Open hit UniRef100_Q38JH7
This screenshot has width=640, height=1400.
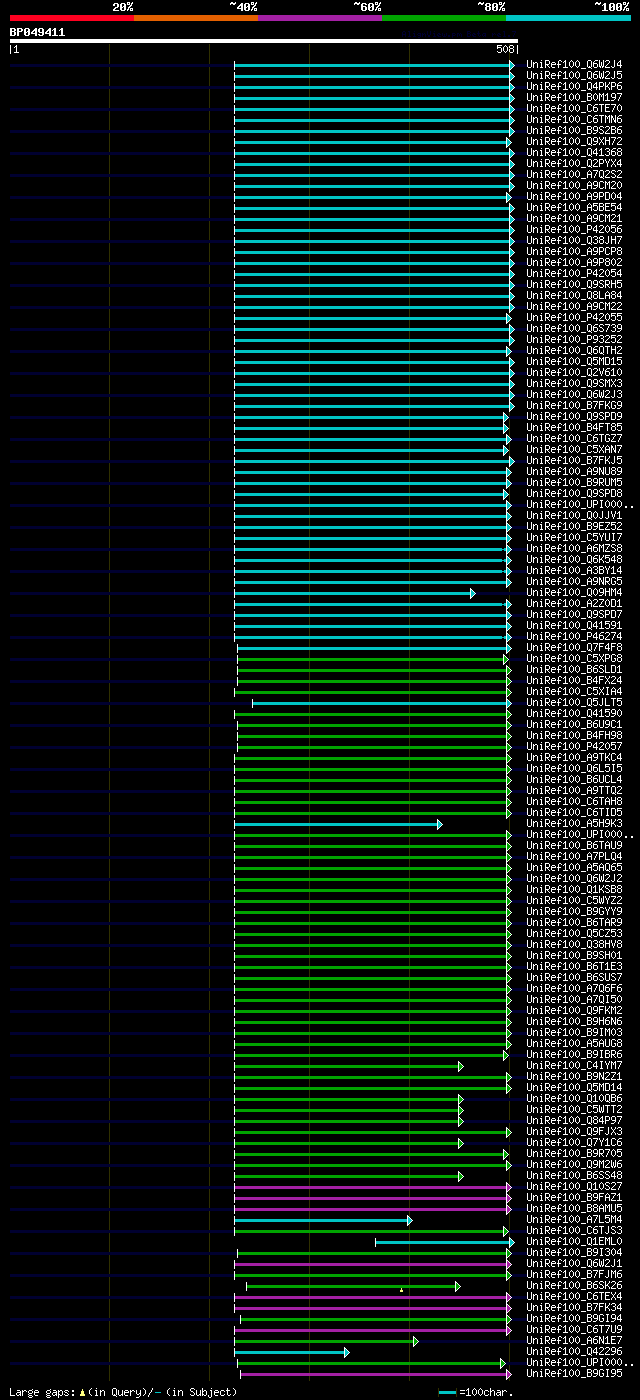coord(574,241)
